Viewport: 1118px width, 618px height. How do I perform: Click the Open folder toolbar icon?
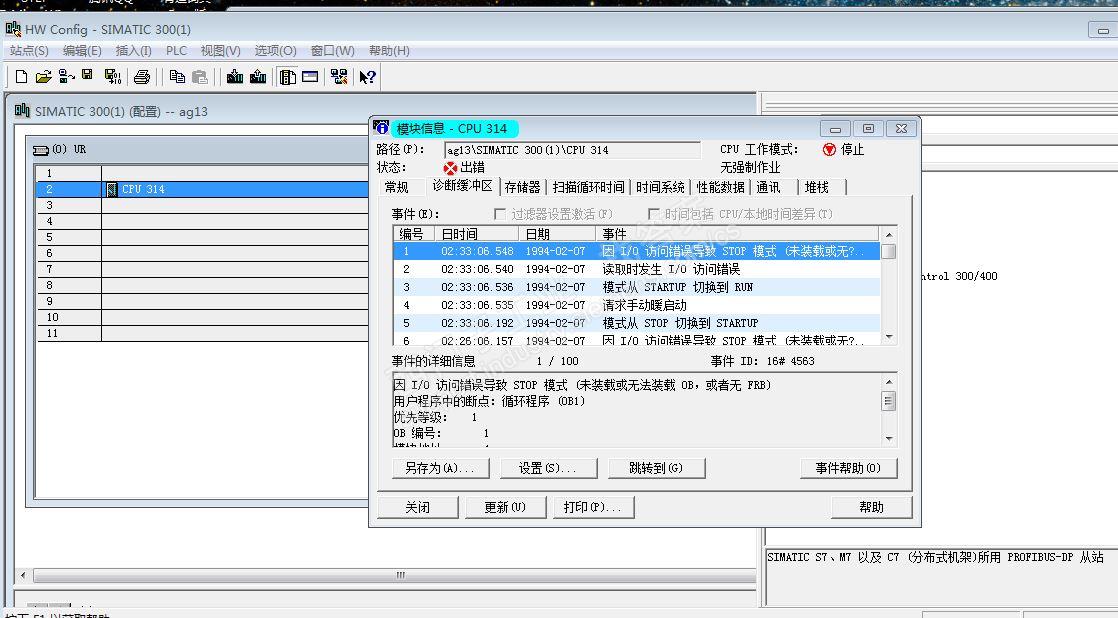[x=43, y=77]
